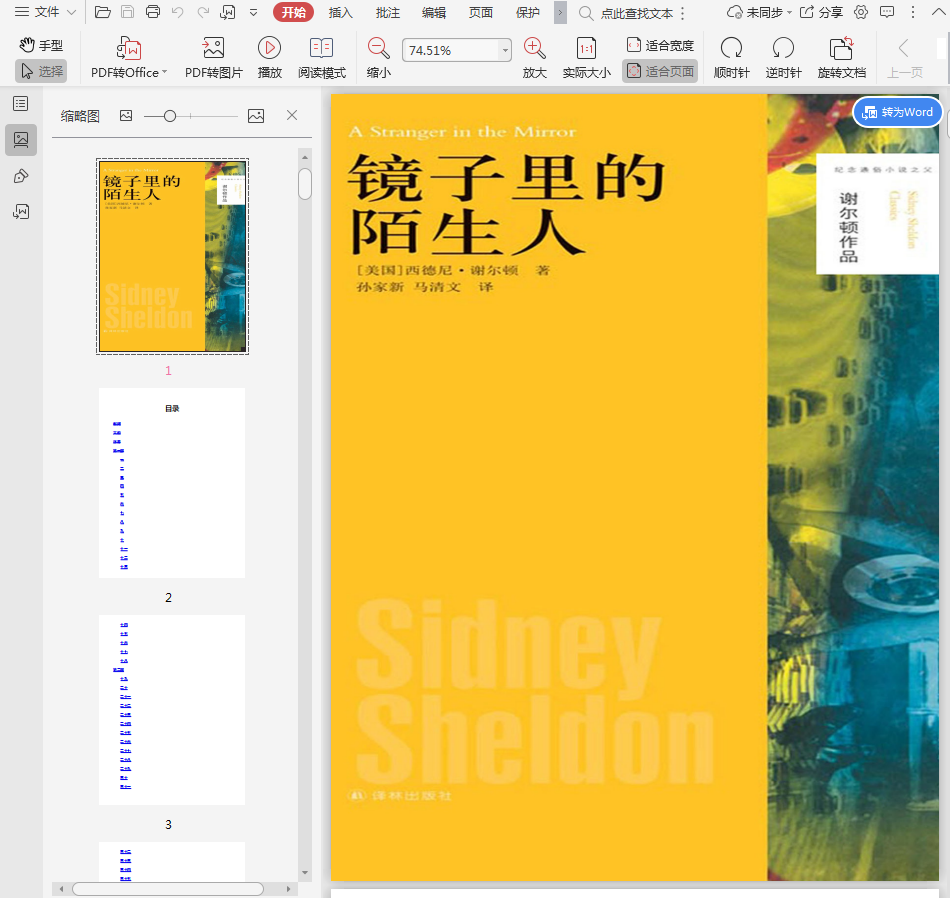Click the 分享 share button
The image size is (950, 898).
(822, 12)
